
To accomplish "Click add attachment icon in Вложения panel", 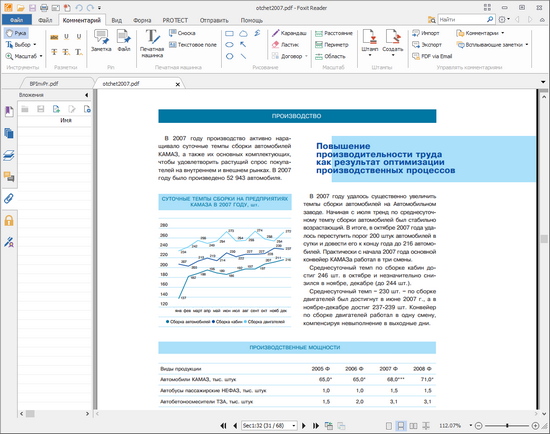I will tap(56, 109).
